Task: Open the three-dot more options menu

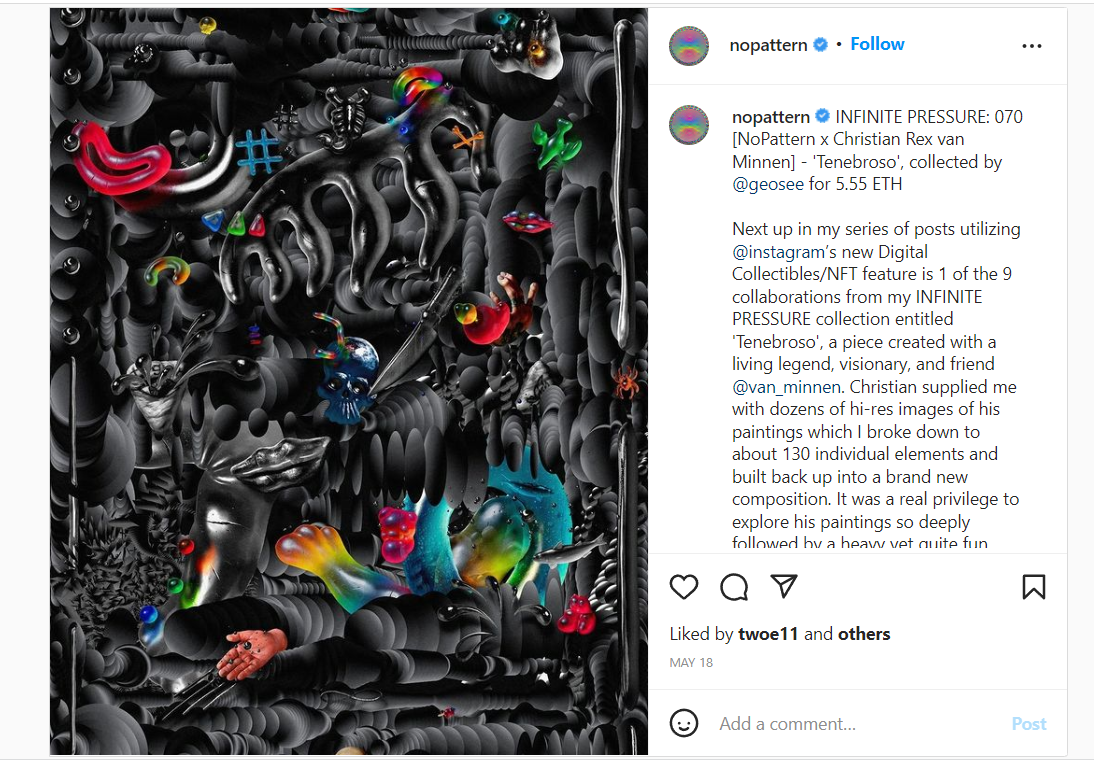Action: (x=1032, y=46)
